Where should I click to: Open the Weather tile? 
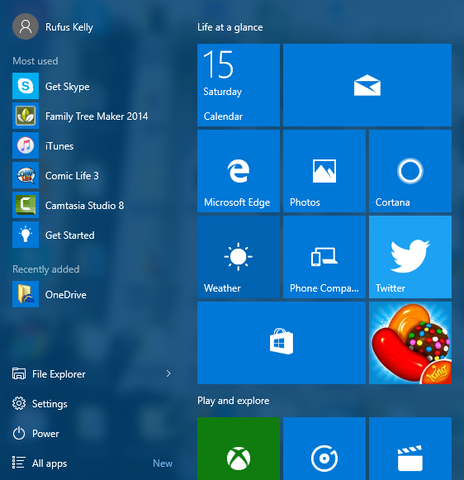[238, 257]
